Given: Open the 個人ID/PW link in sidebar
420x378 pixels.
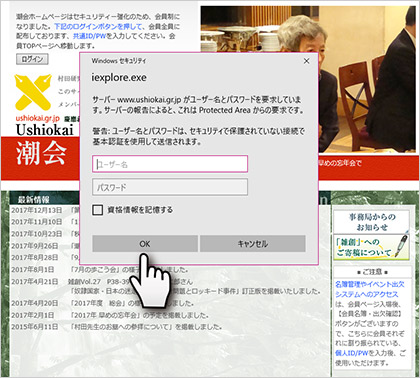Looking at the screenshot, I should point(352,353).
